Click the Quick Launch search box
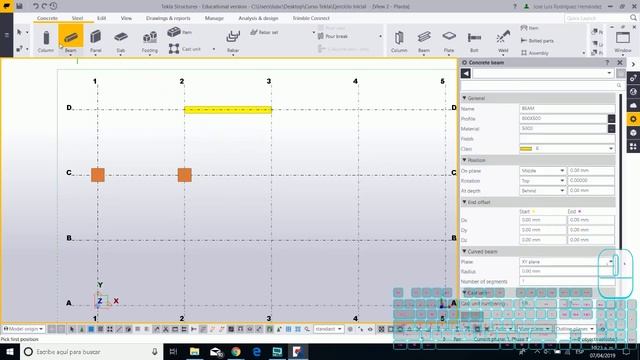This screenshot has width=640, height=360. [x=597, y=18]
